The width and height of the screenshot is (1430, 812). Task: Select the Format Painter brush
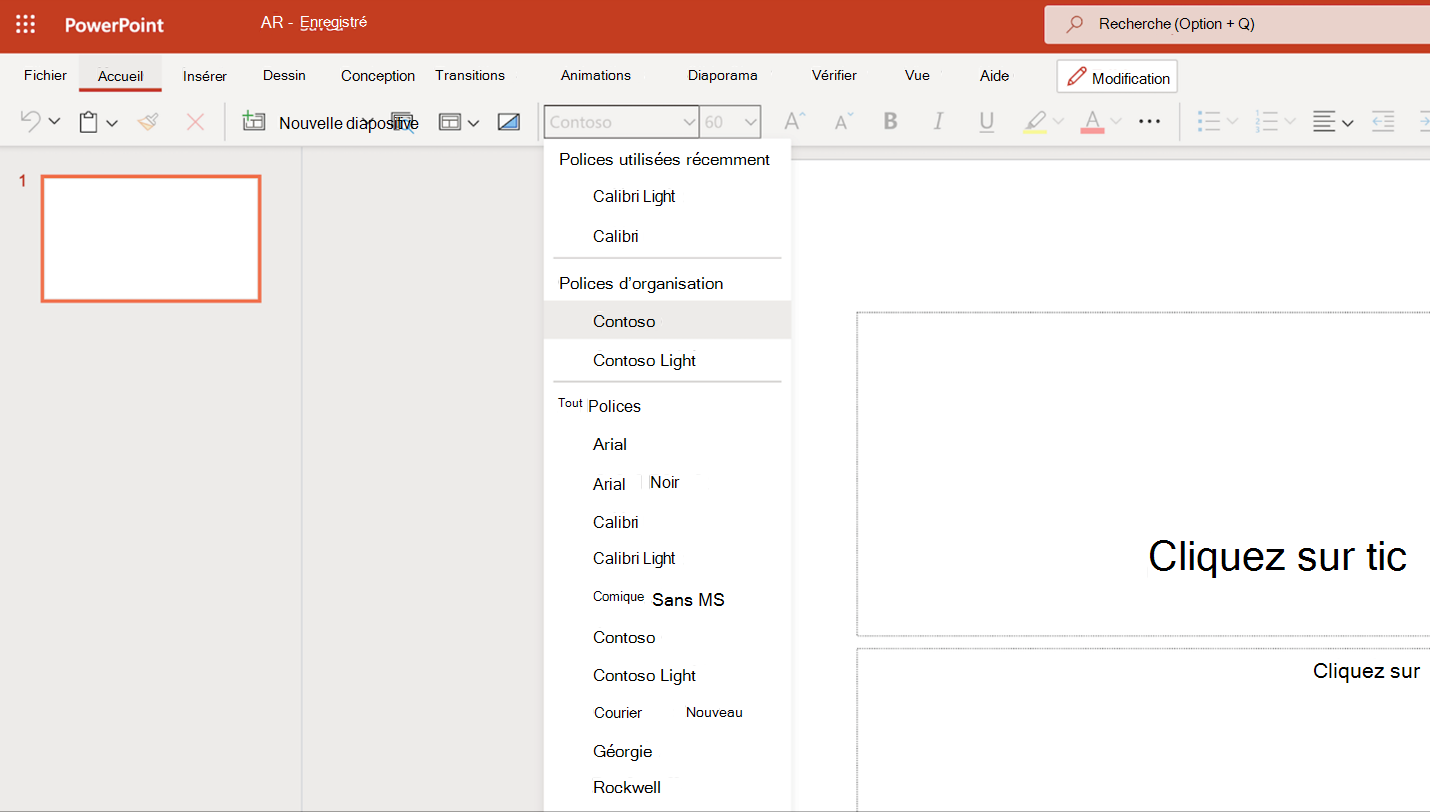coord(148,122)
